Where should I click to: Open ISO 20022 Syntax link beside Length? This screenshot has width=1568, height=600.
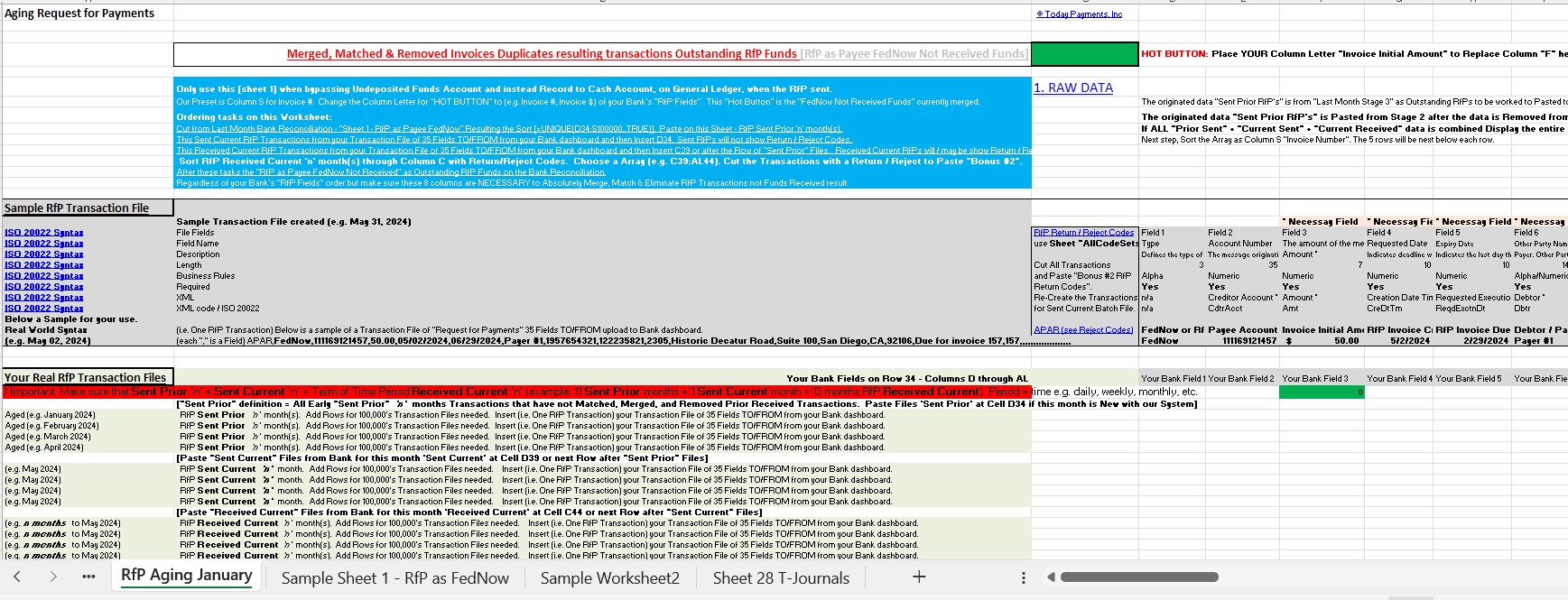tap(44, 265)
